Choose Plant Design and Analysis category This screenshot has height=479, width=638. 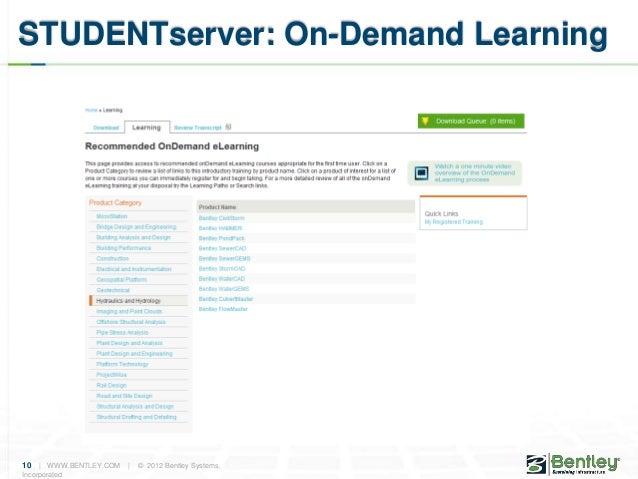129,343
